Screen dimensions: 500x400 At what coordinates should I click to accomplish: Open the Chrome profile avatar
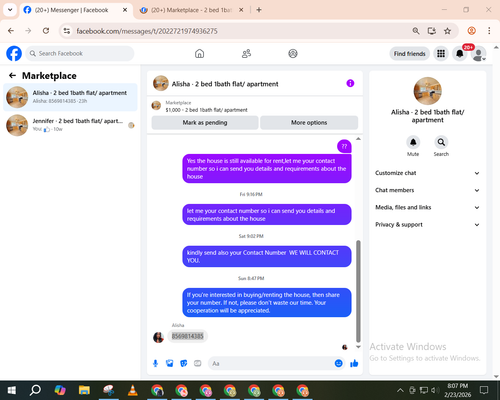coord(471,31)
